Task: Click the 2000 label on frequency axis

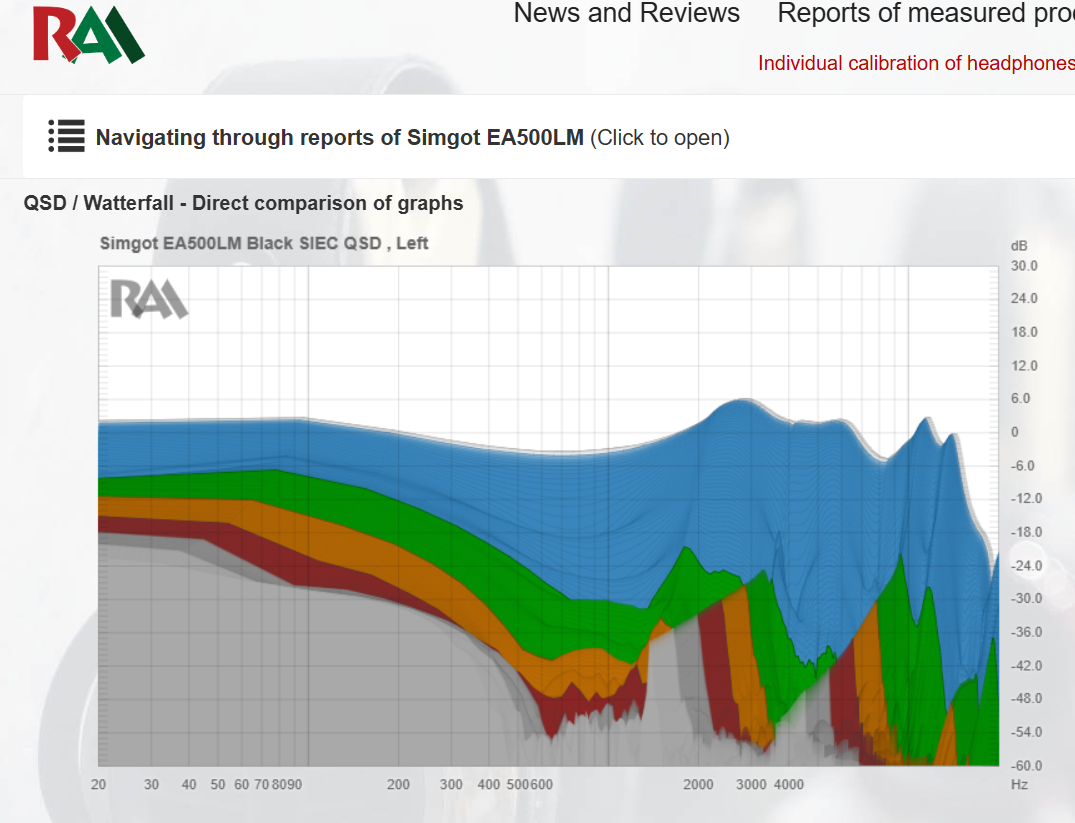Action: click(x=698, y=785)
